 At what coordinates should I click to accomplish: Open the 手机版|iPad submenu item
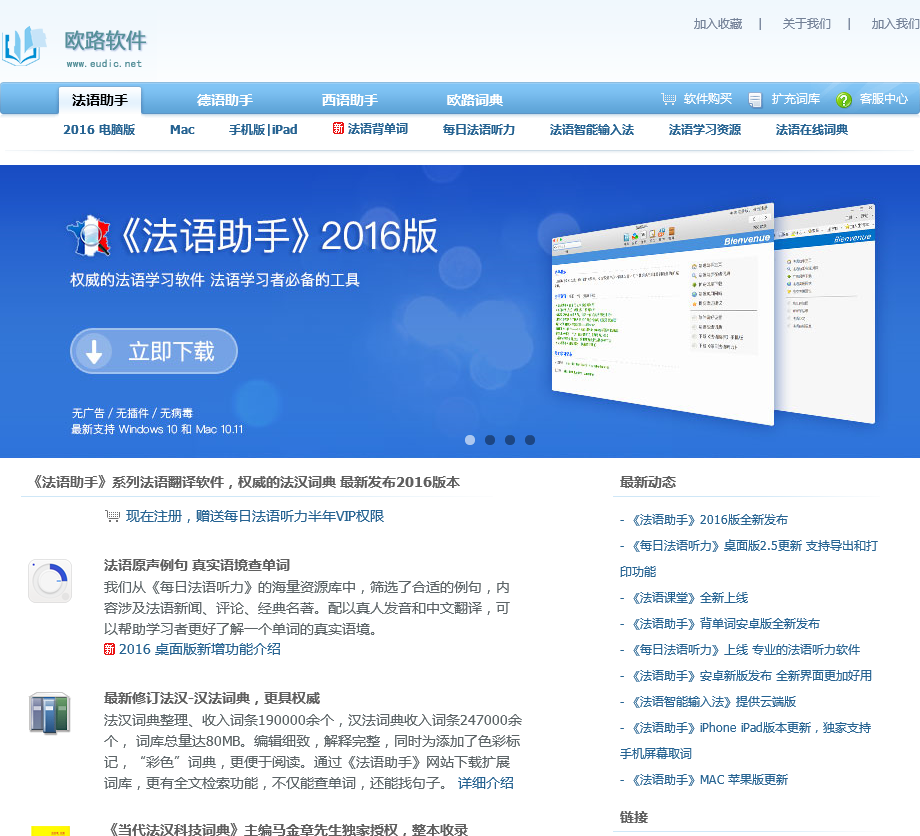[263, 130]
